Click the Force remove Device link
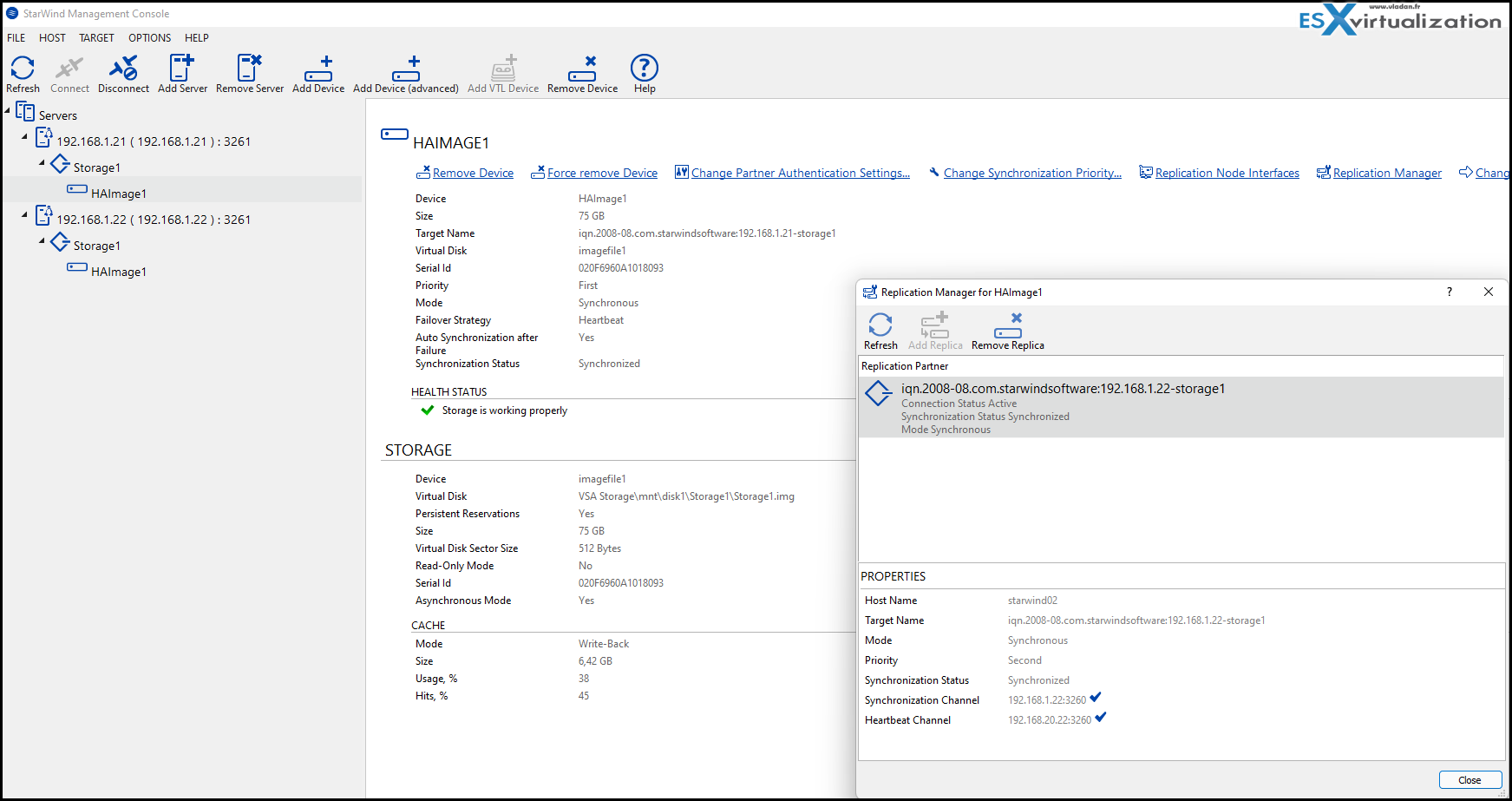Screen dimensions: 1512x801 coord(602,174)
